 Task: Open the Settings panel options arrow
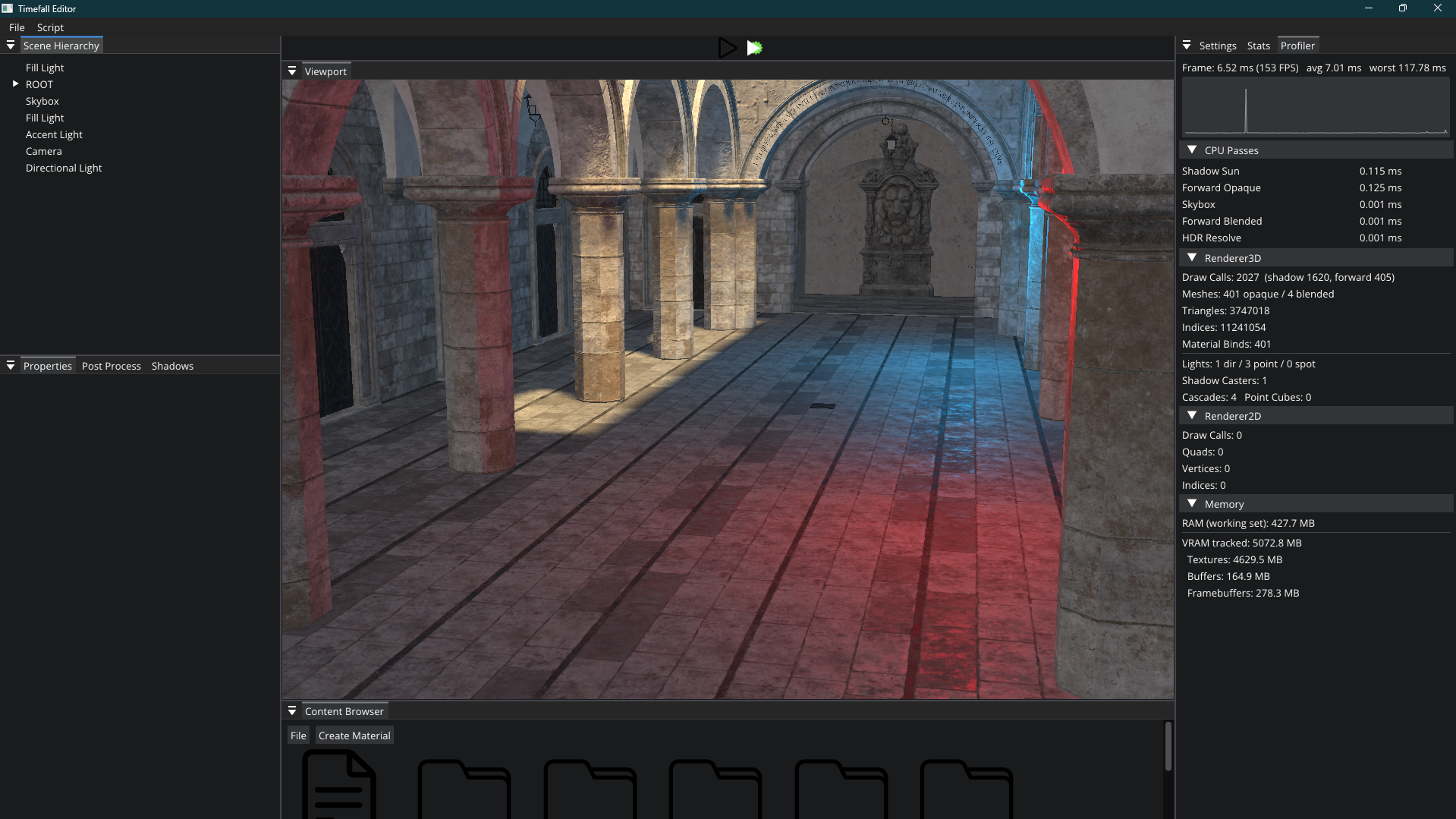coord(1187,46)
